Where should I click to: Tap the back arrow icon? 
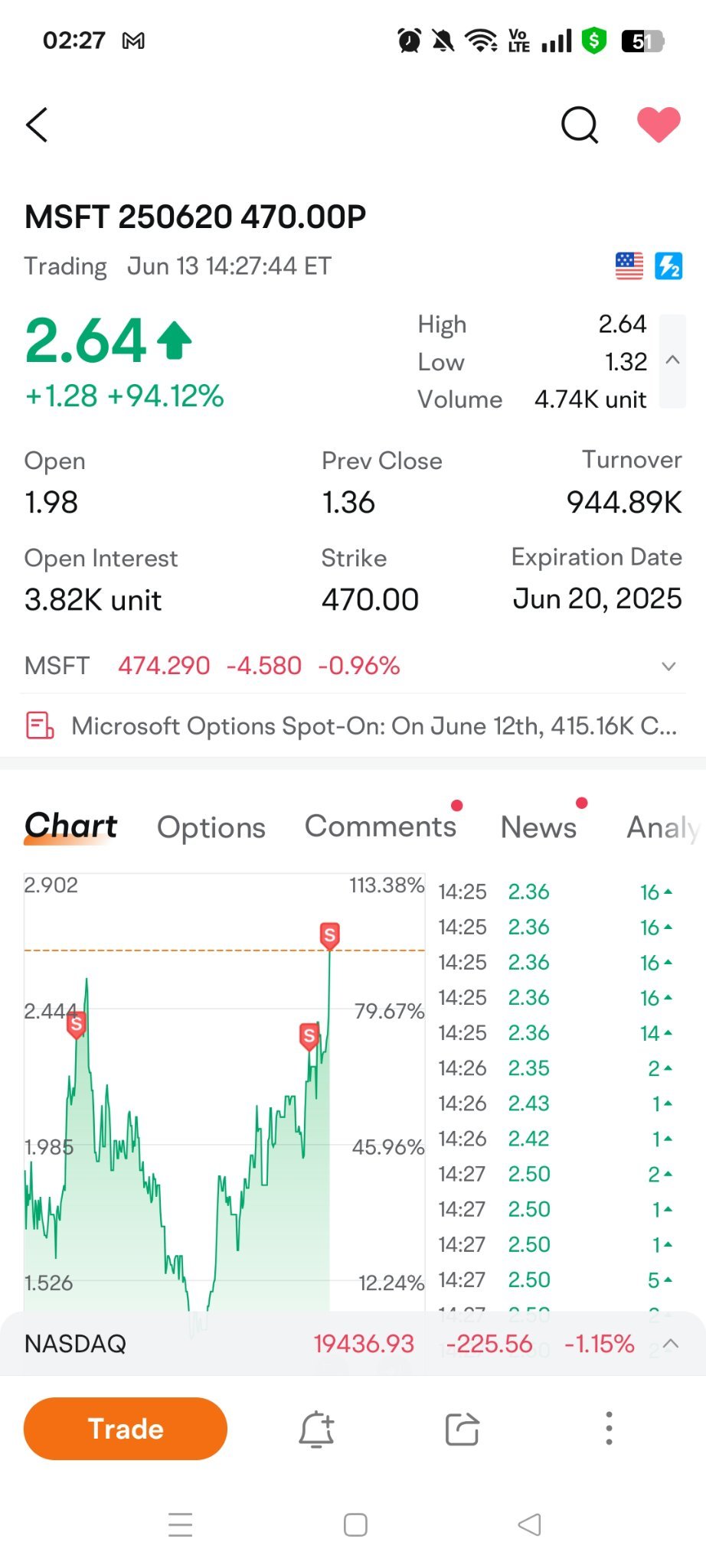(x=37, y=124)
